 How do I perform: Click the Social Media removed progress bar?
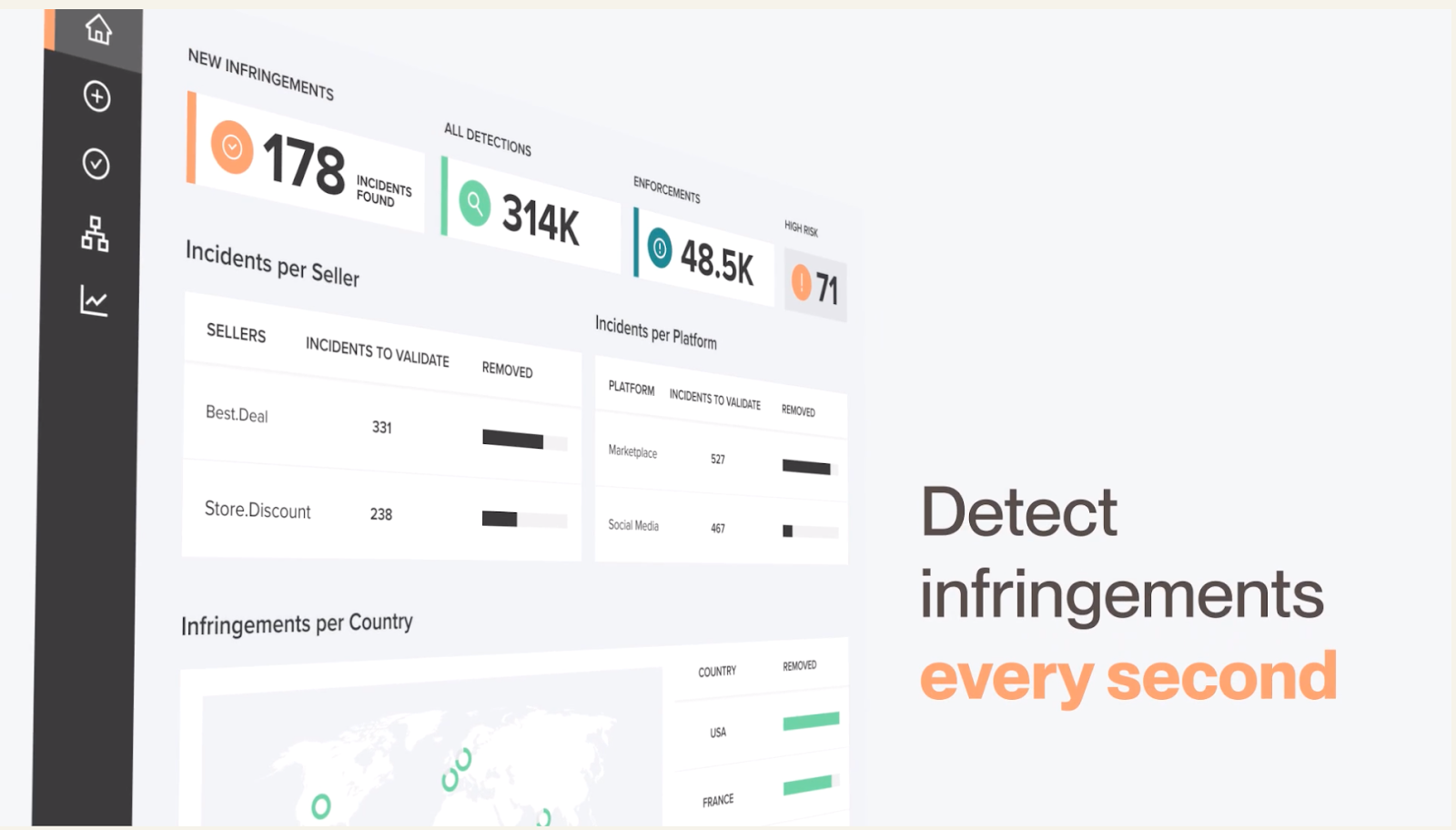click(x=810, y=531)
